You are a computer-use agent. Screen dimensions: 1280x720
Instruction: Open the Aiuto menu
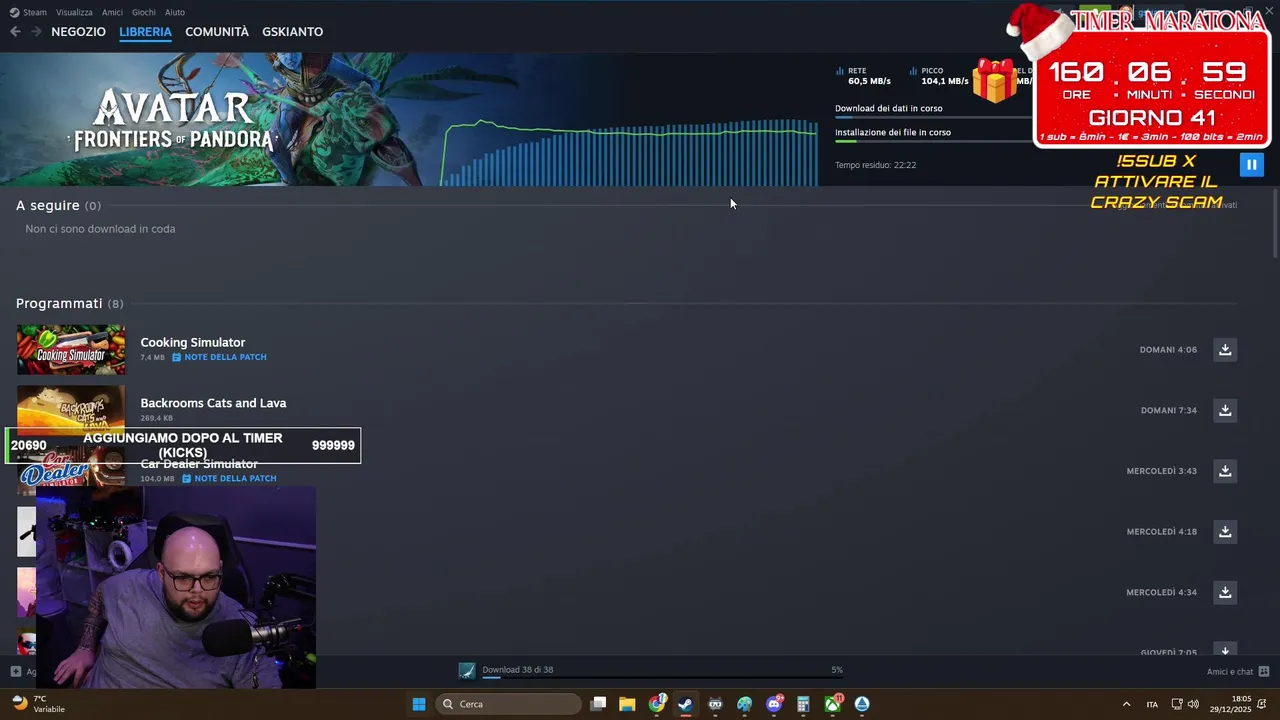pyautogui.click(x=175, y=12)
